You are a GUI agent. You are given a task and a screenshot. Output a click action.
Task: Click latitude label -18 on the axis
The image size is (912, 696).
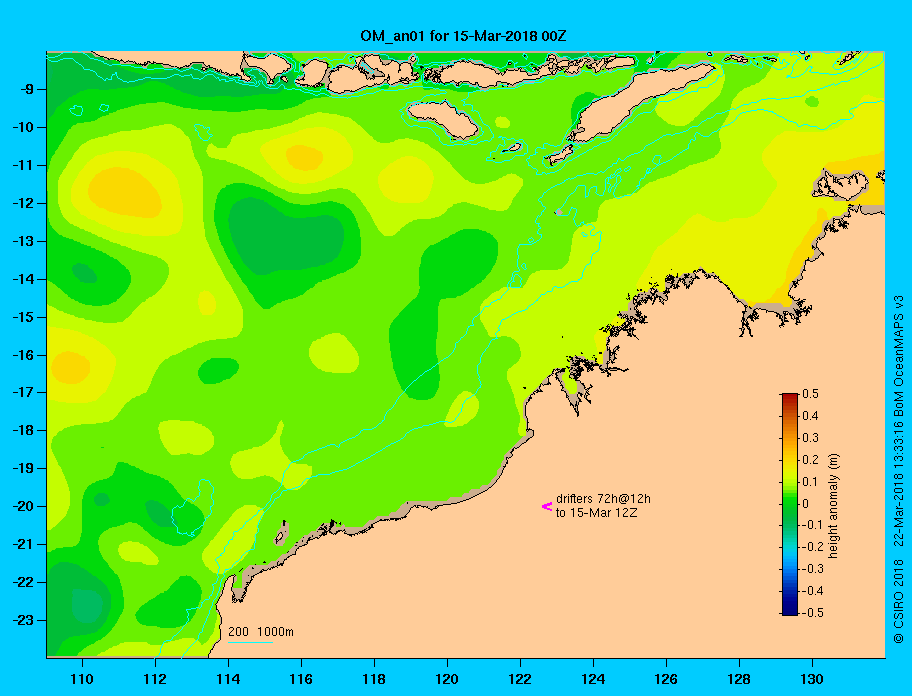(23, 430)
